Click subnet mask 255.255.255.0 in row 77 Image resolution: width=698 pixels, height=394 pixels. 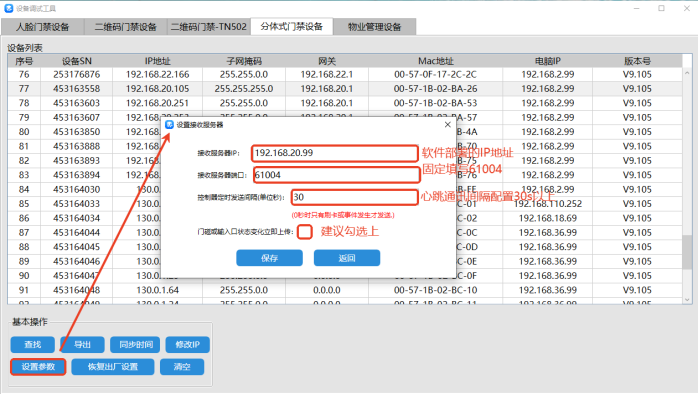pos(244,89)
